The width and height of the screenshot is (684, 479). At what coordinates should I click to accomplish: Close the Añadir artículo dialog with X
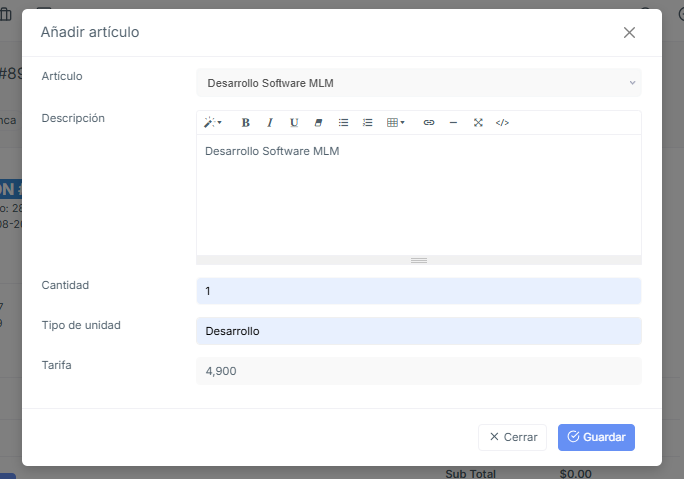(x=629, y=32)
